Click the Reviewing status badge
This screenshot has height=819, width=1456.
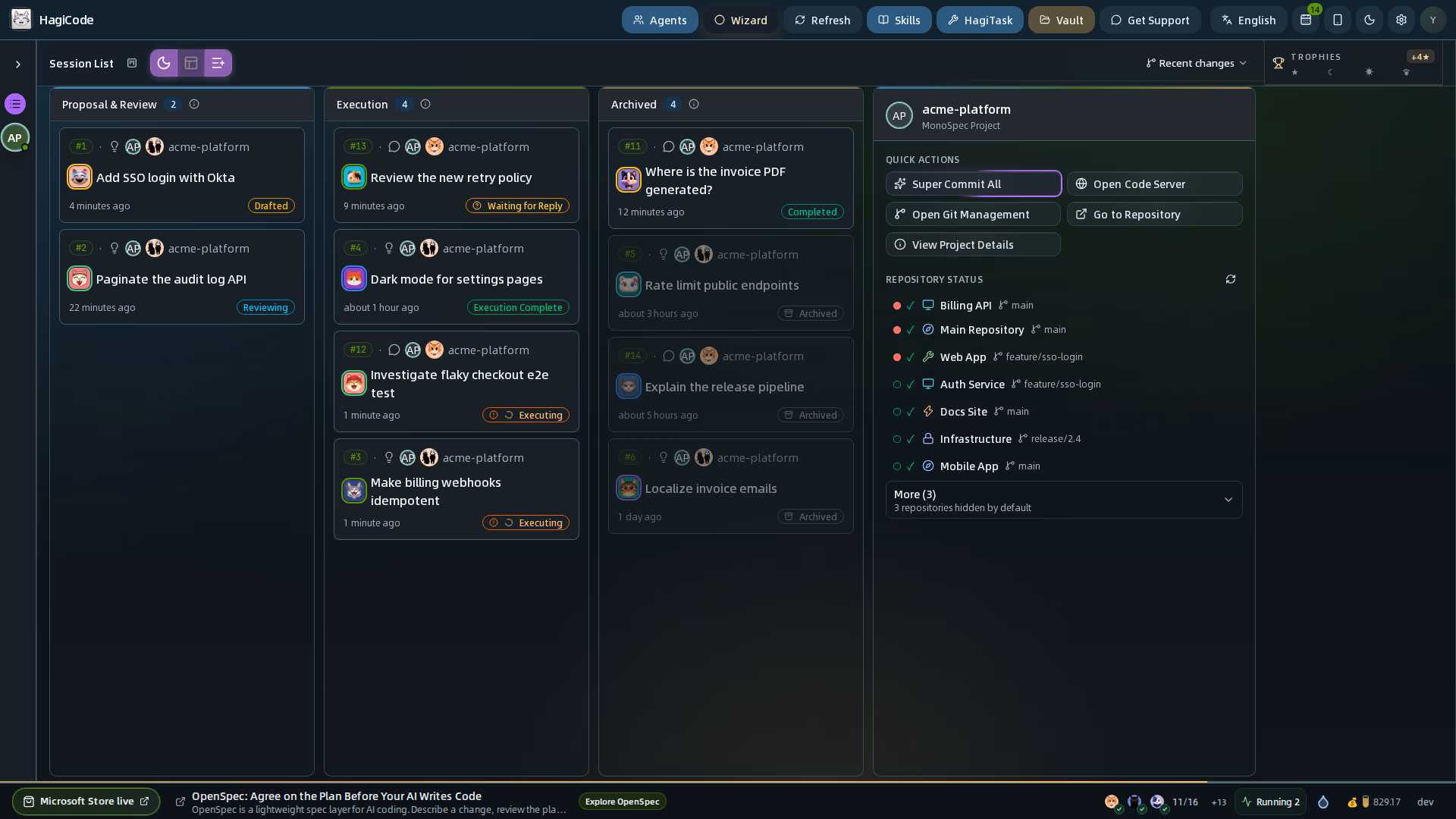point(265,307)
